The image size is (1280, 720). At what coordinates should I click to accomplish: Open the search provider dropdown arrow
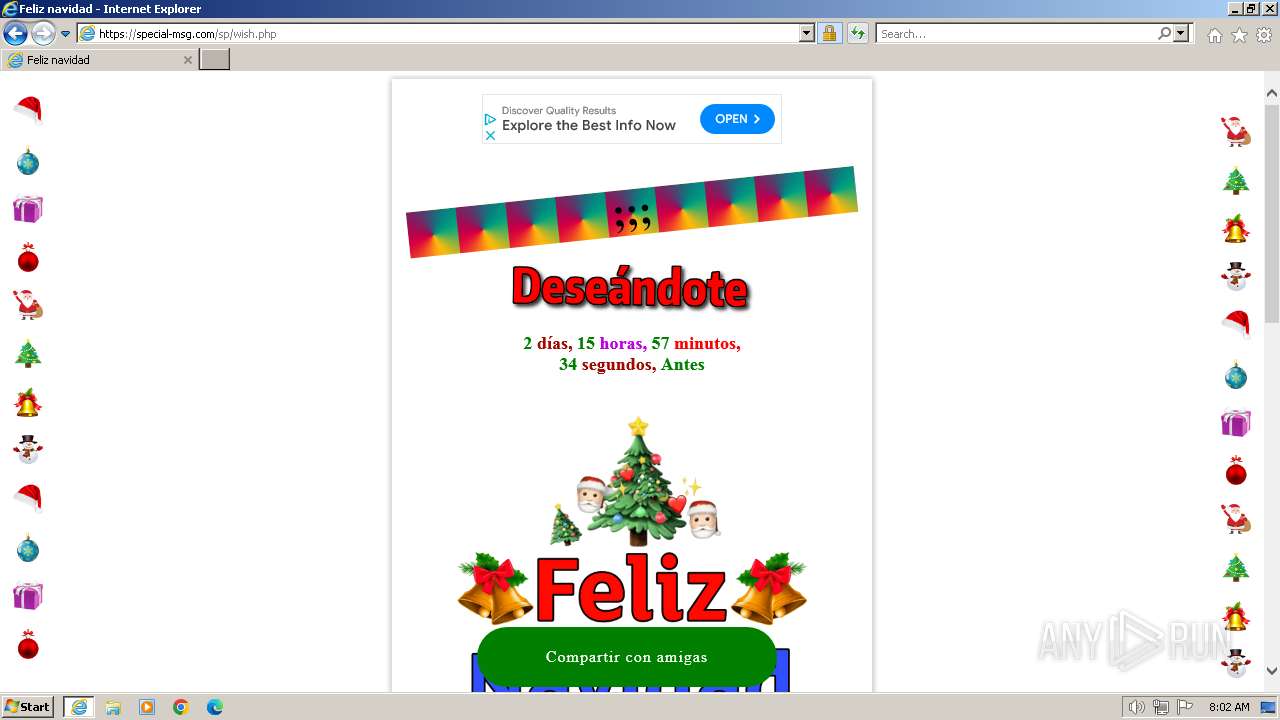pos(1181,33)
